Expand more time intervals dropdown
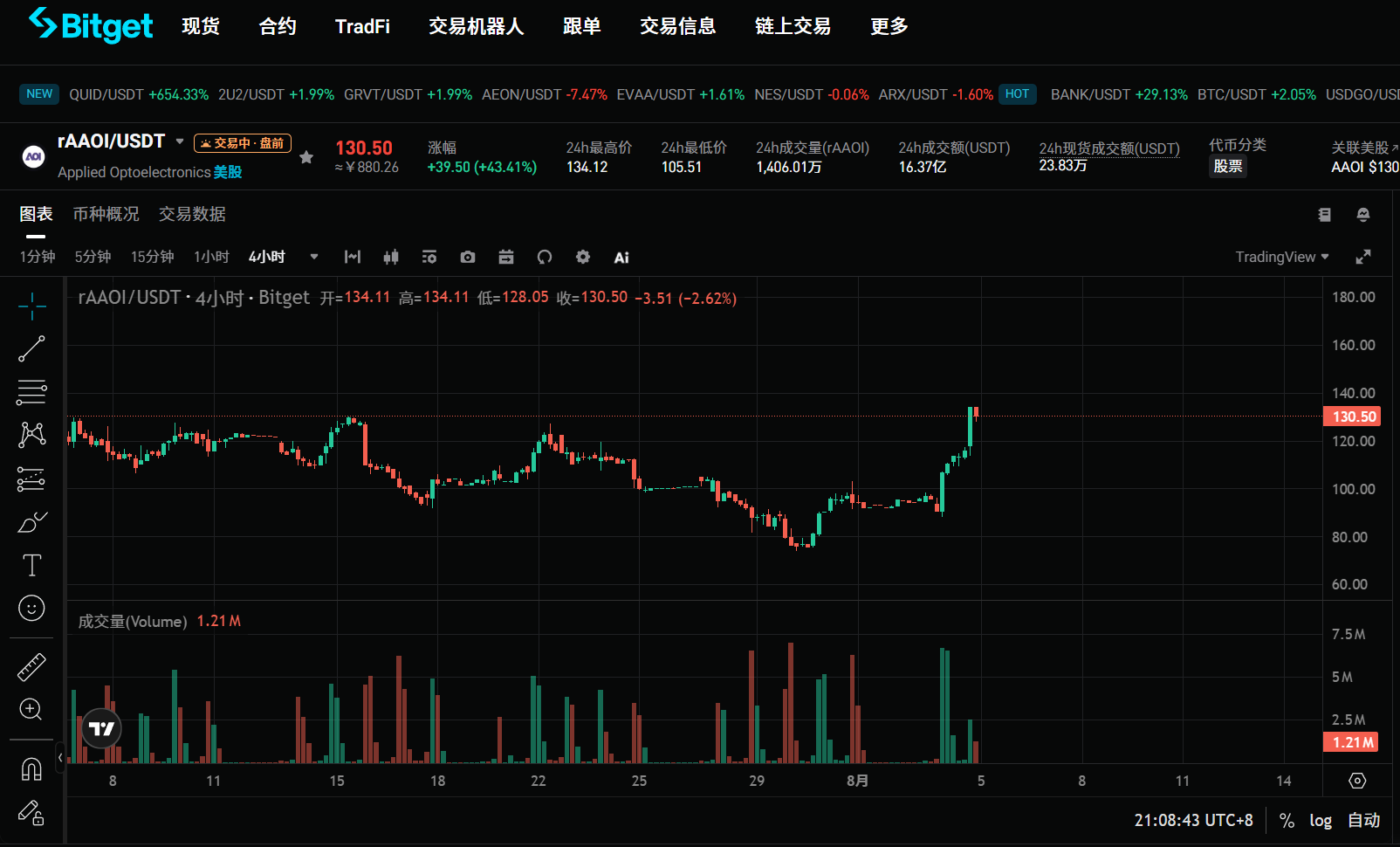 pos(314,257)
